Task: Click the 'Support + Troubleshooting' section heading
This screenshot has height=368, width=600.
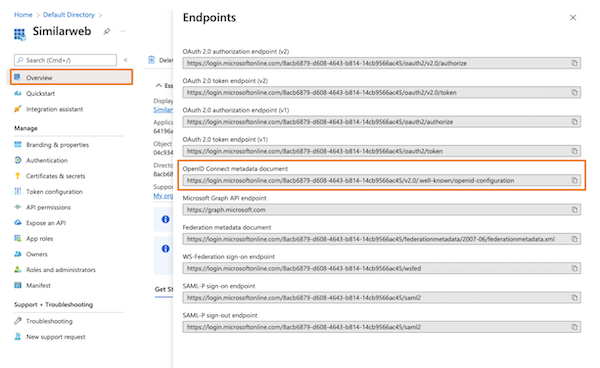Action: tap(54, 304)
